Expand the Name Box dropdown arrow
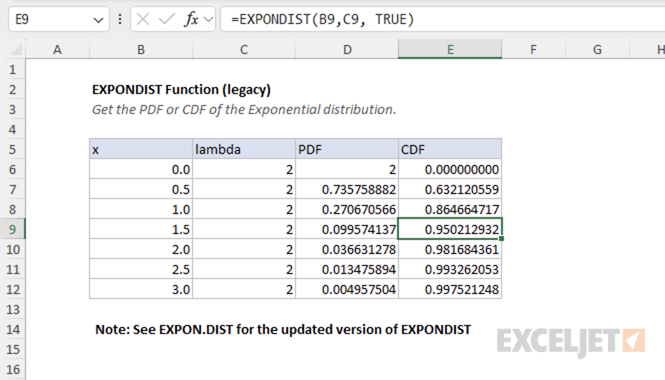The height and width of the screenshot is (380, 665). [x=98, y=20]
